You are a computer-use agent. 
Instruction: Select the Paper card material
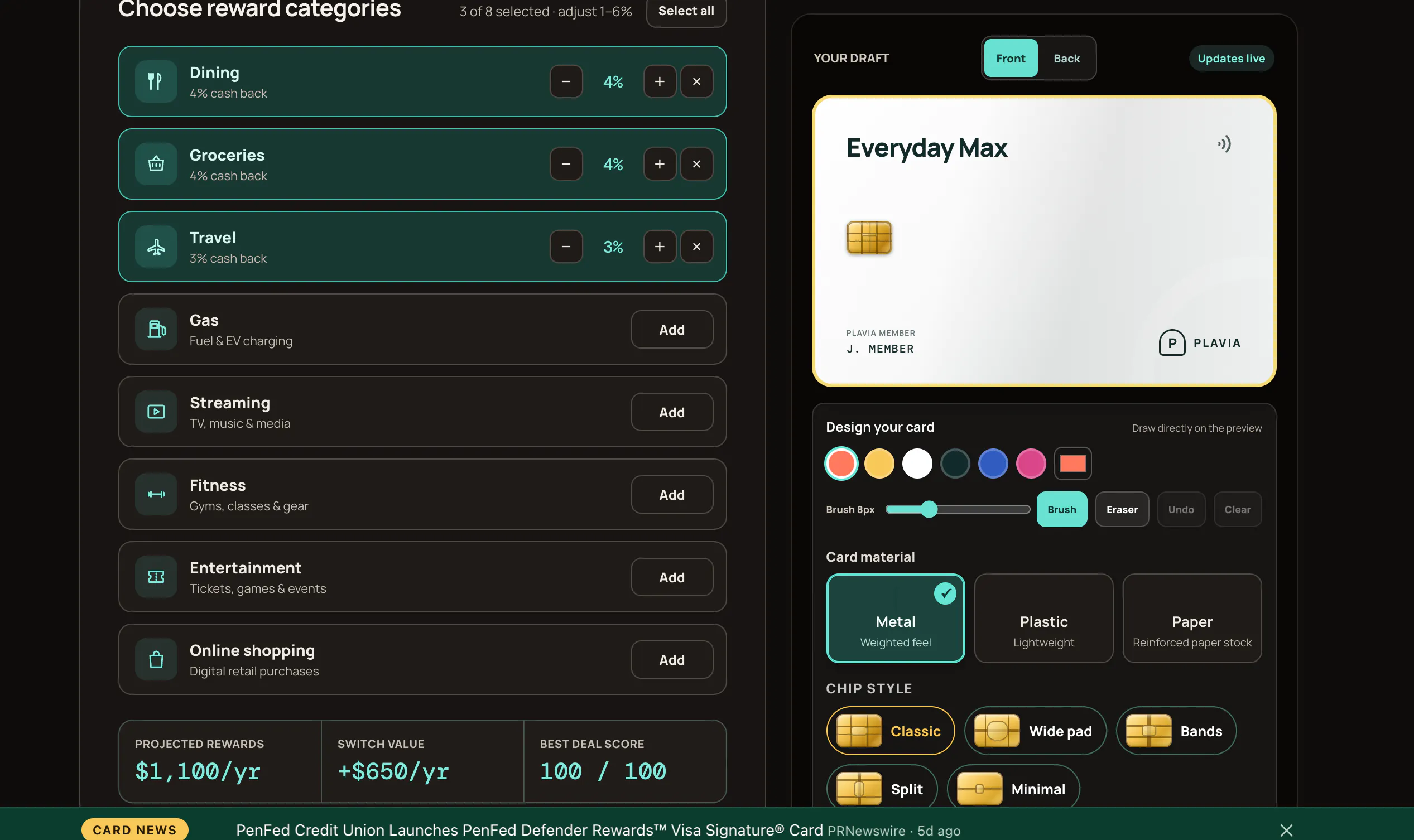pyautogui.click(x=1191, y=619)
